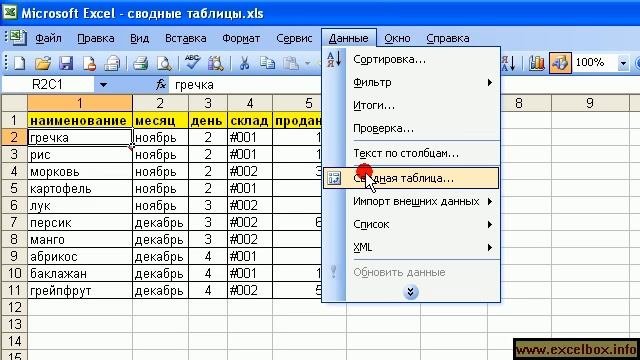Open the Окно menu

point(397,38)
